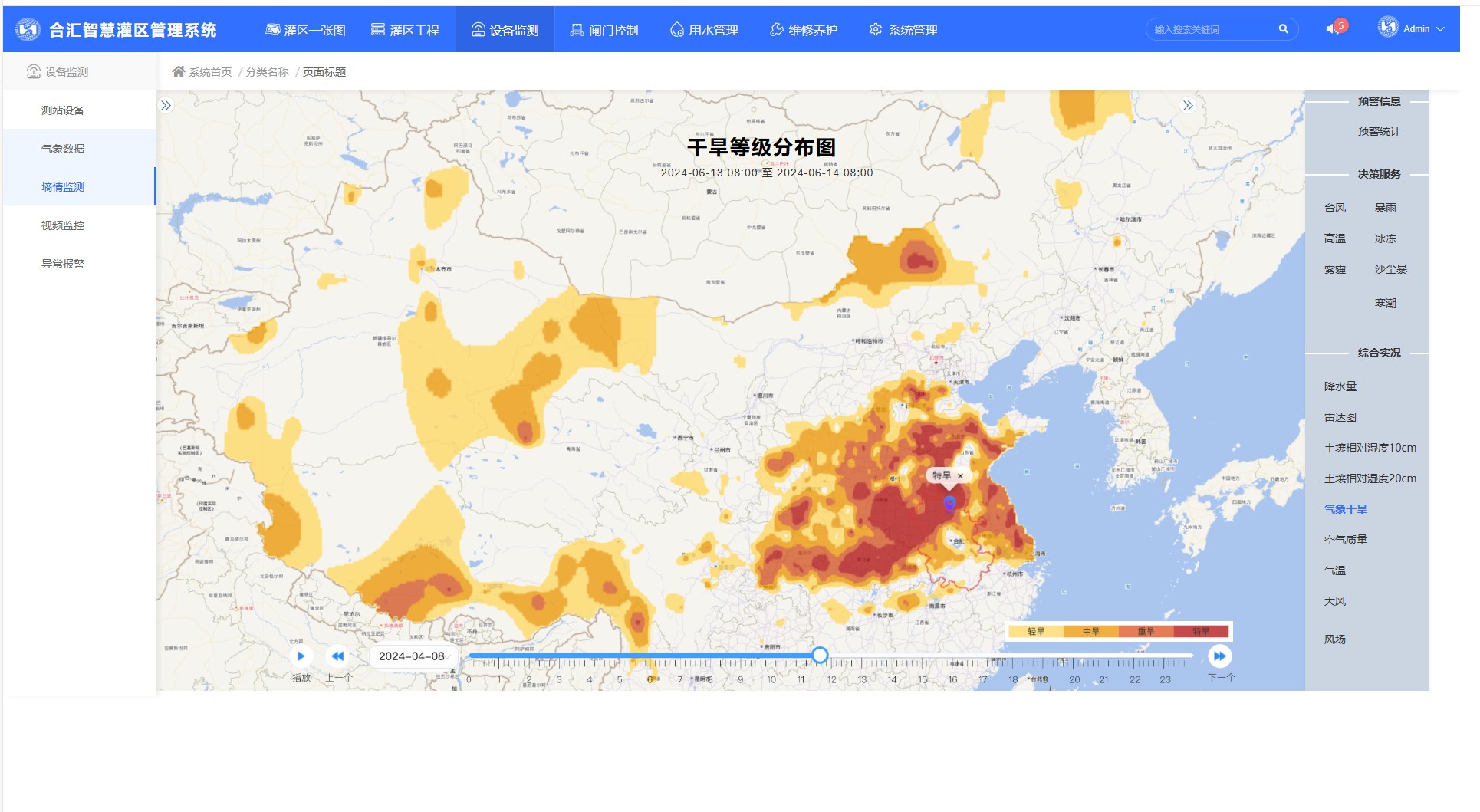This screenshot has height=812, width=1480.
Task: Click the home icon in breadcrumb
Action: 179,71
